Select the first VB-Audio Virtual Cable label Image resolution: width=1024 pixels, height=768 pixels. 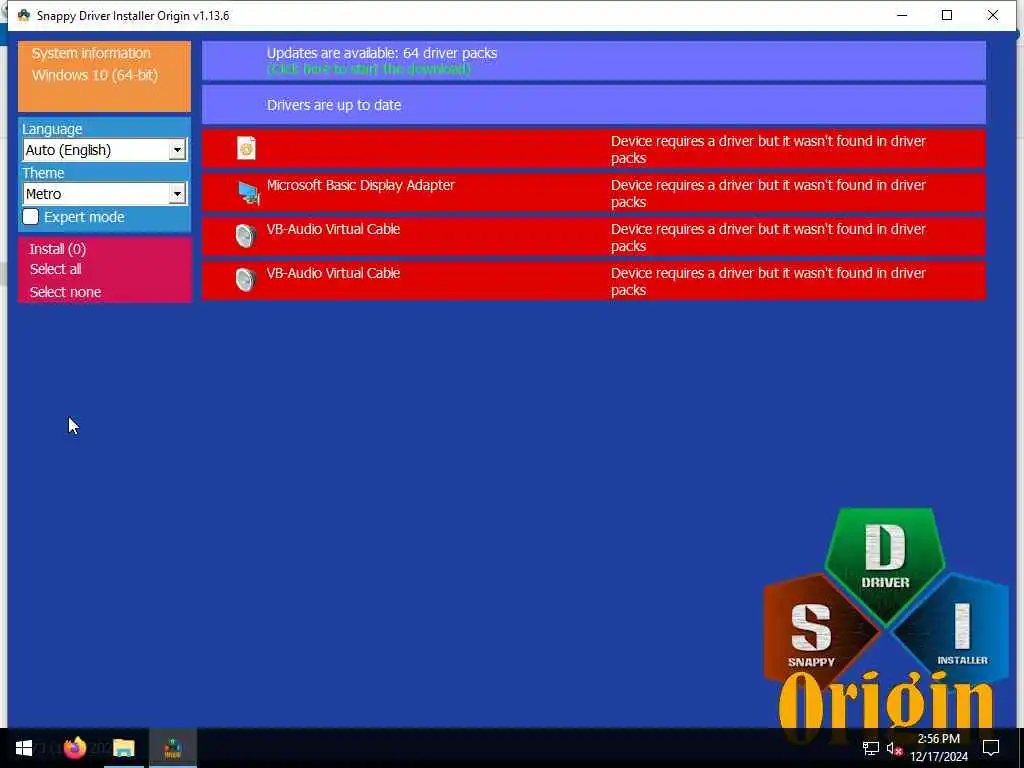tap(333, 229)
